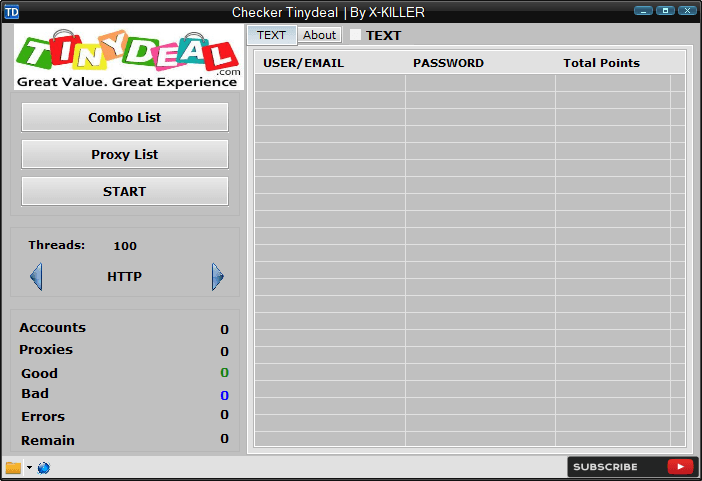Click the Remain counter label
Viewport: 702px width, 481px height.
(48, 441)
